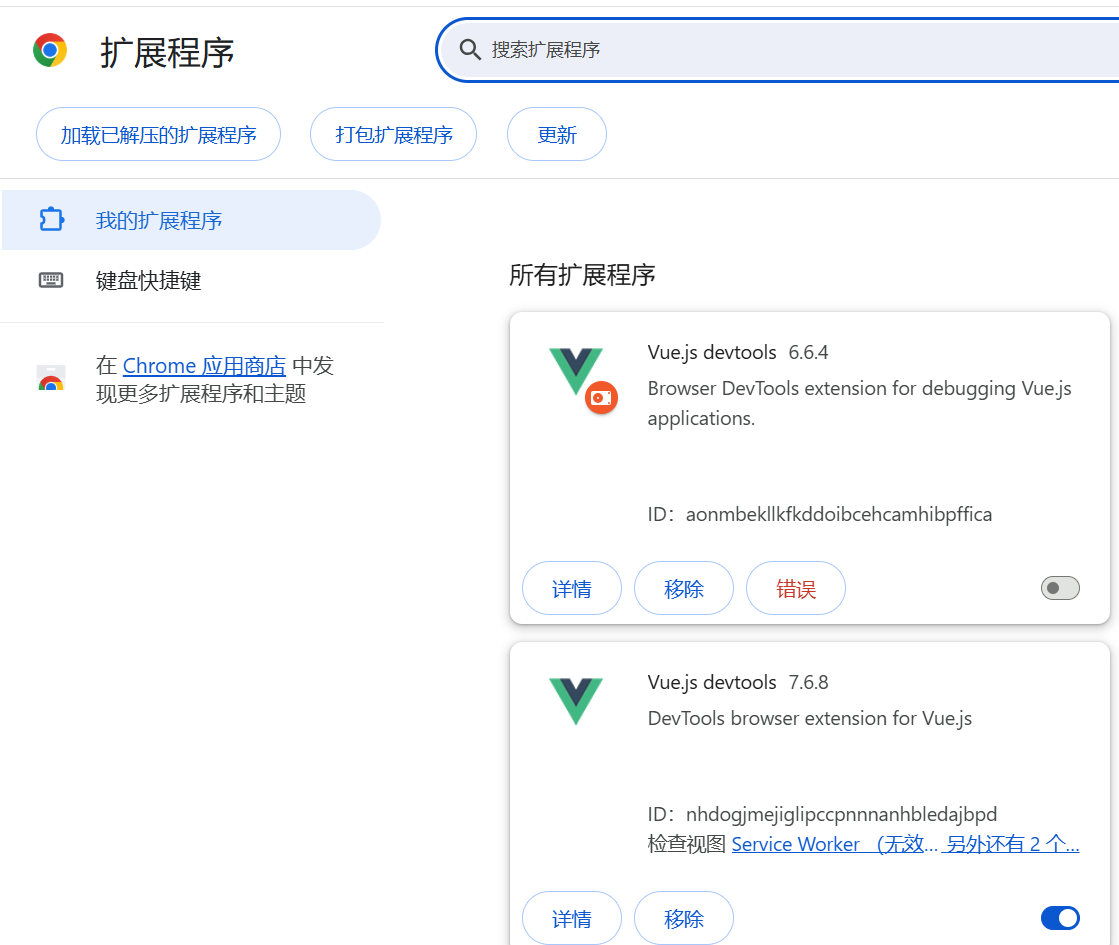The height and width of the screenshot is (945, 1119).
Task: Click description 'DevTools browser extension for Vue.js'
Action: click(x=809, y=718)
